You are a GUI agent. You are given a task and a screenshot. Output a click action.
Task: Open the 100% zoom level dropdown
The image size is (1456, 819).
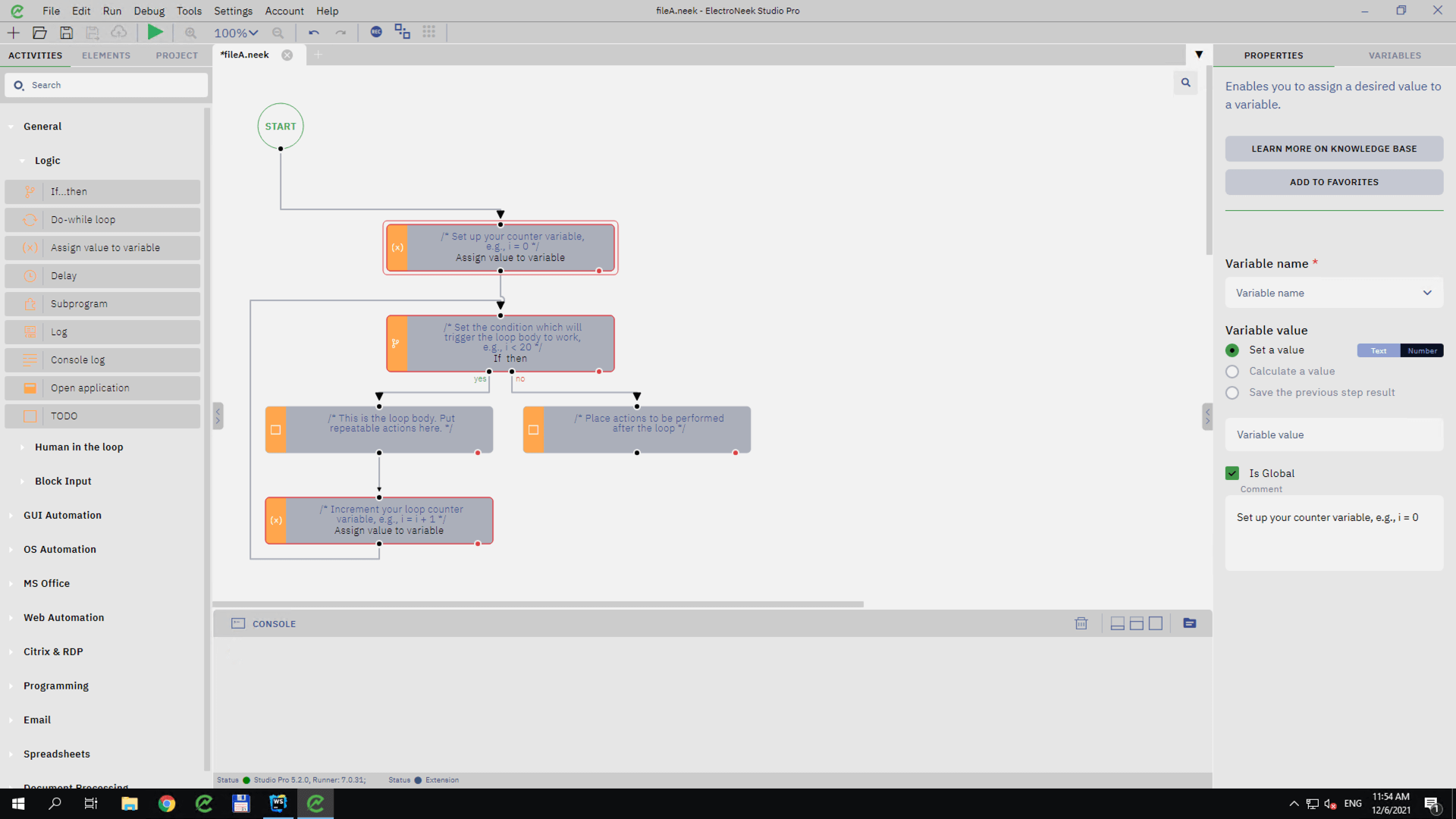[x=236, y=33]
